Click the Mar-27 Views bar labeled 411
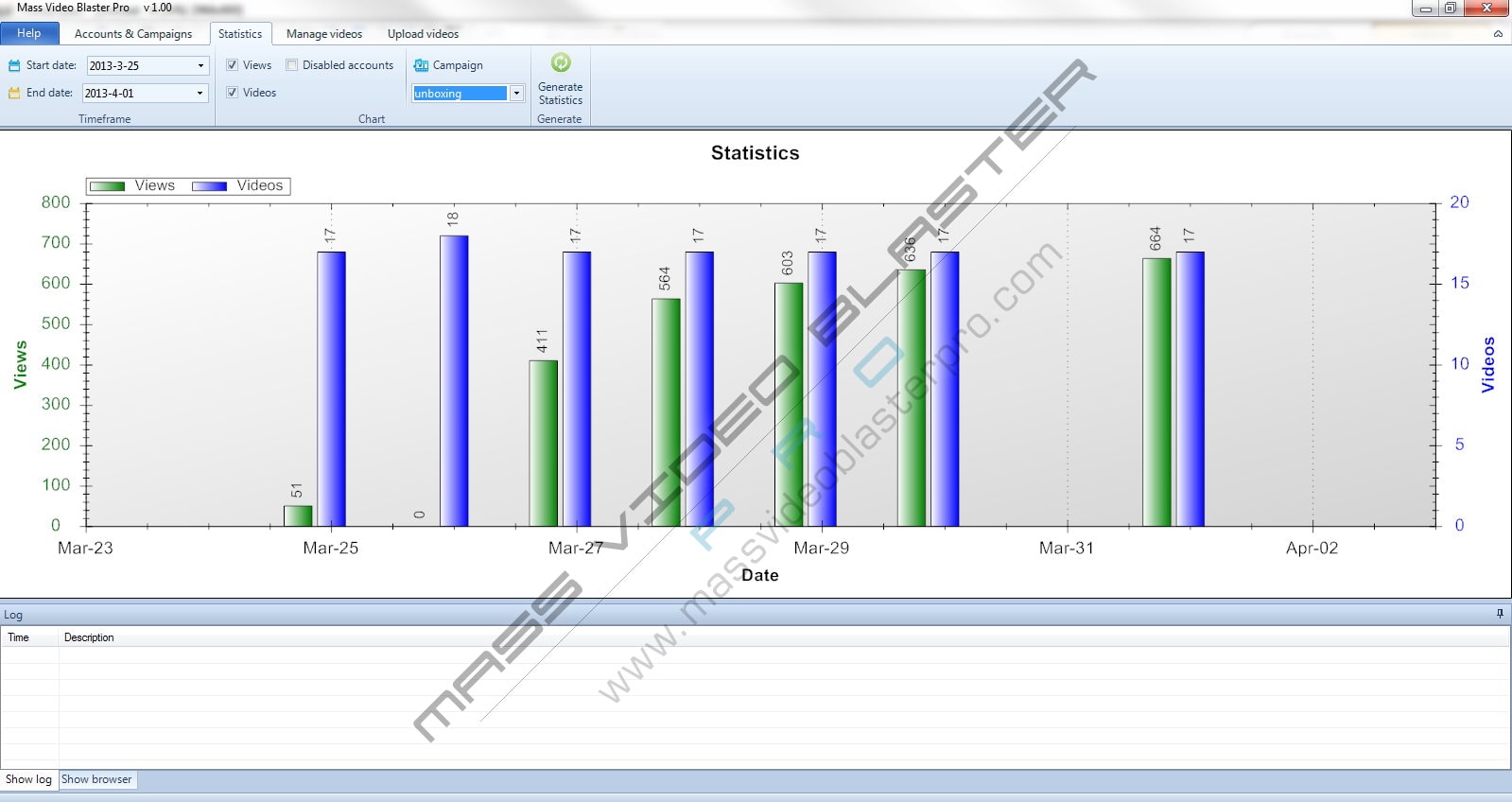Viewport: 1512px width, 802px height. pos(543,443)
